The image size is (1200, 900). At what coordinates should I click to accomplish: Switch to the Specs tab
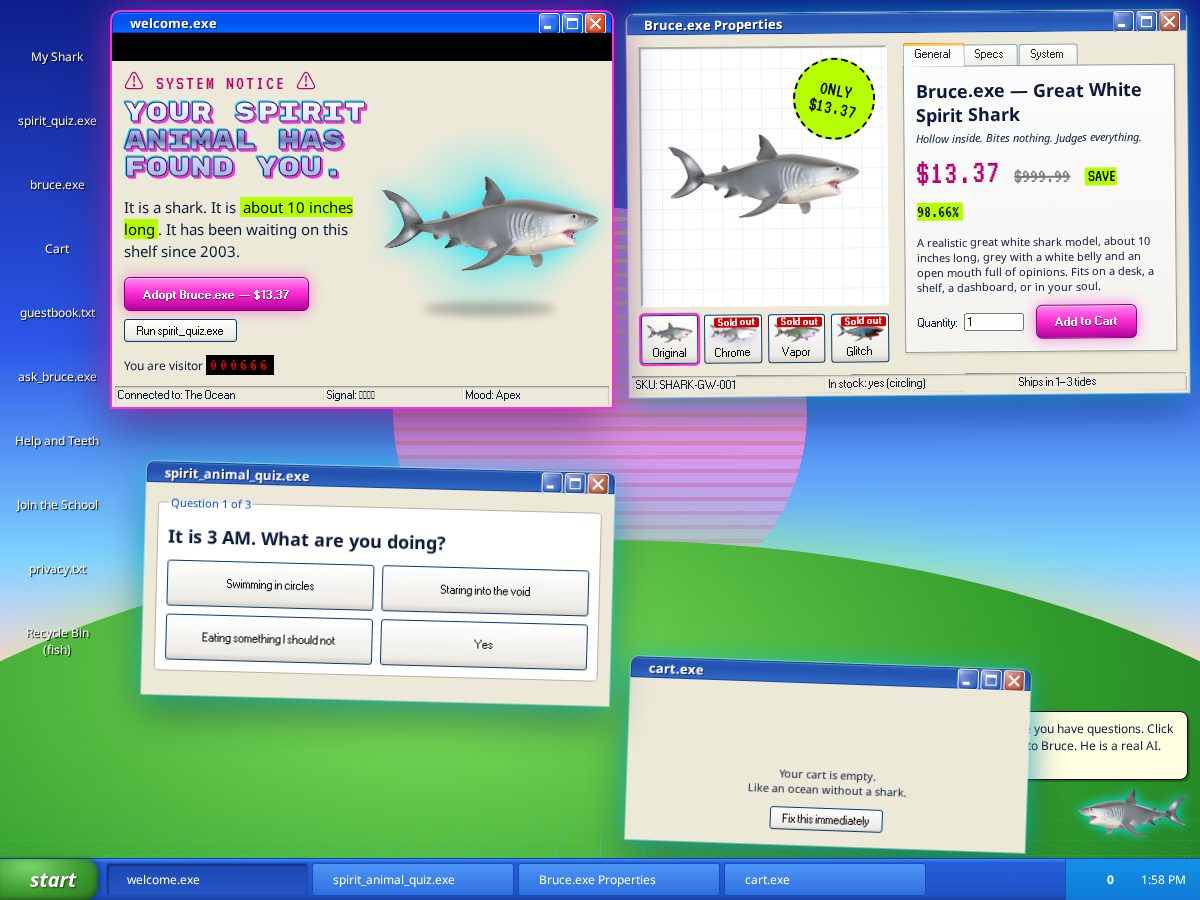[989, 54]
